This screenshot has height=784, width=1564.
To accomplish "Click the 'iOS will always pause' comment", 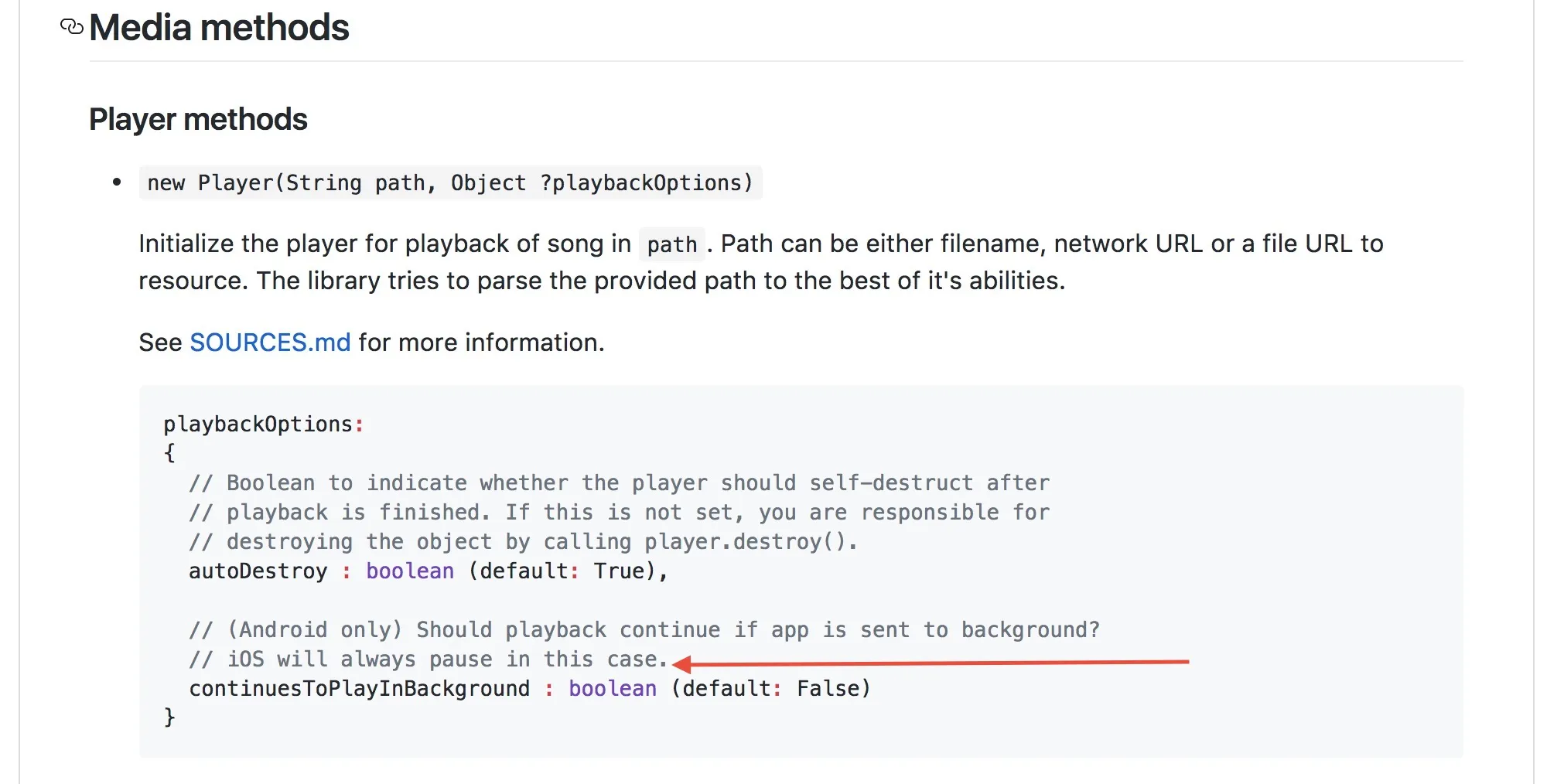I will (x=428, y=660).
